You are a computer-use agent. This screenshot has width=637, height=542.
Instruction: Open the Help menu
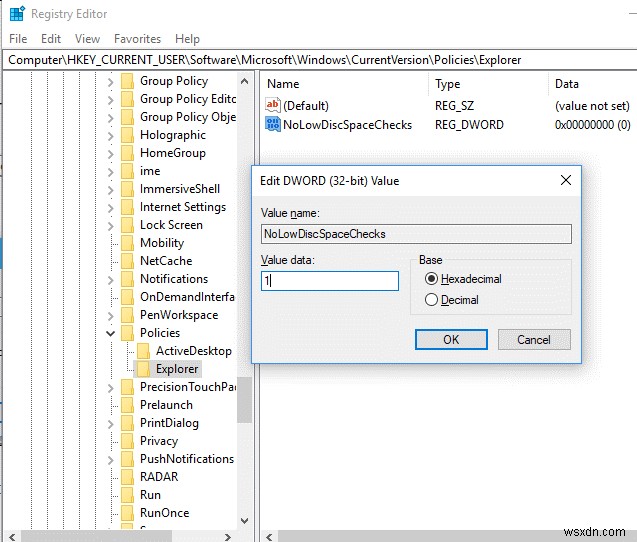tap(187, 39)
